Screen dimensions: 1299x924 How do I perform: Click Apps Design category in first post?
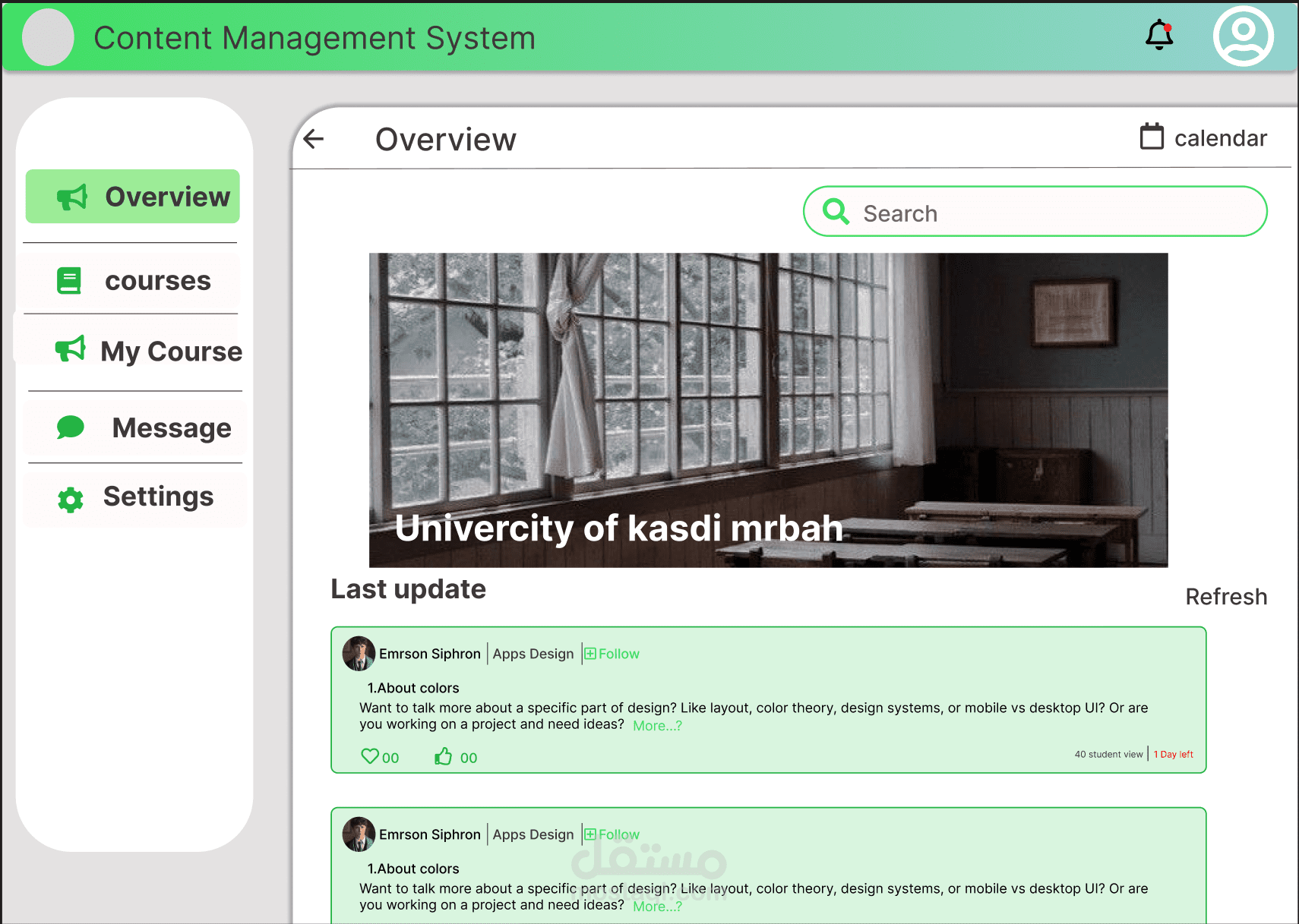533,654
